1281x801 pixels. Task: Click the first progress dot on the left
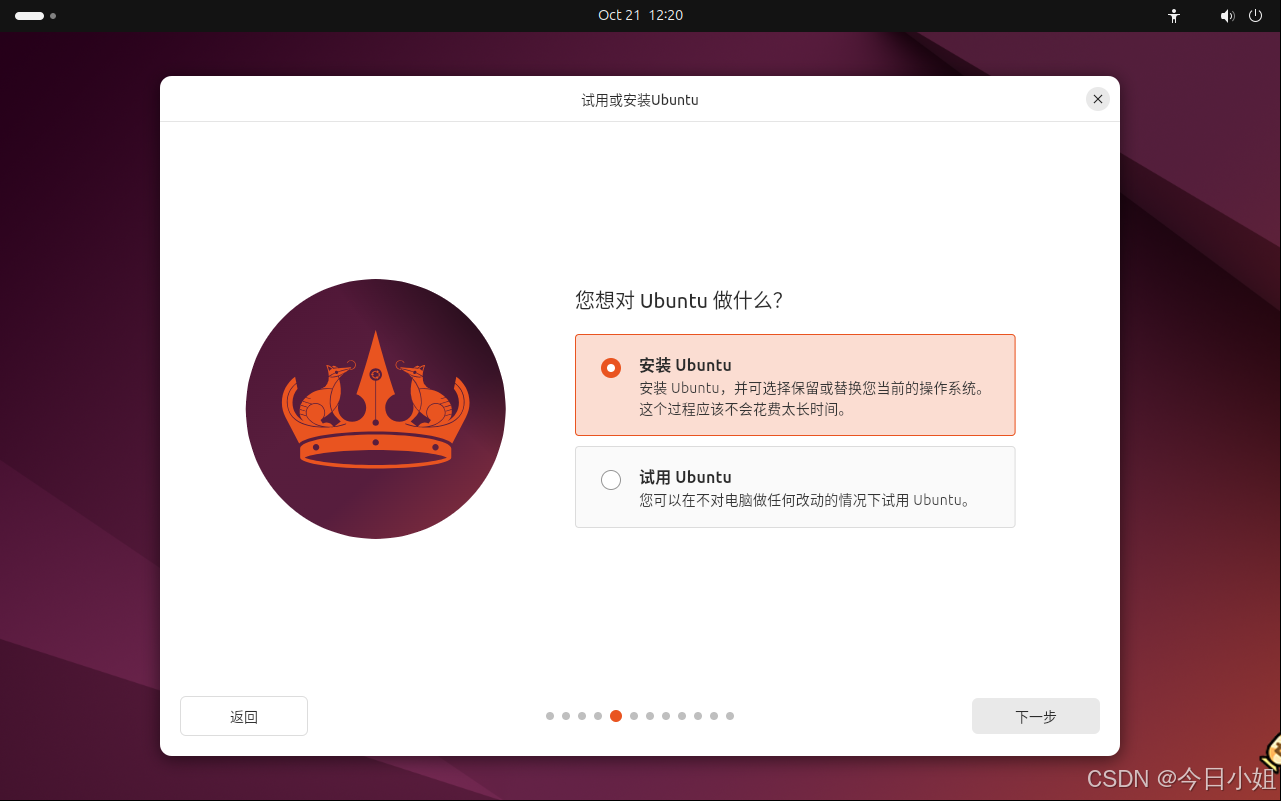click(x=549, y=716)
